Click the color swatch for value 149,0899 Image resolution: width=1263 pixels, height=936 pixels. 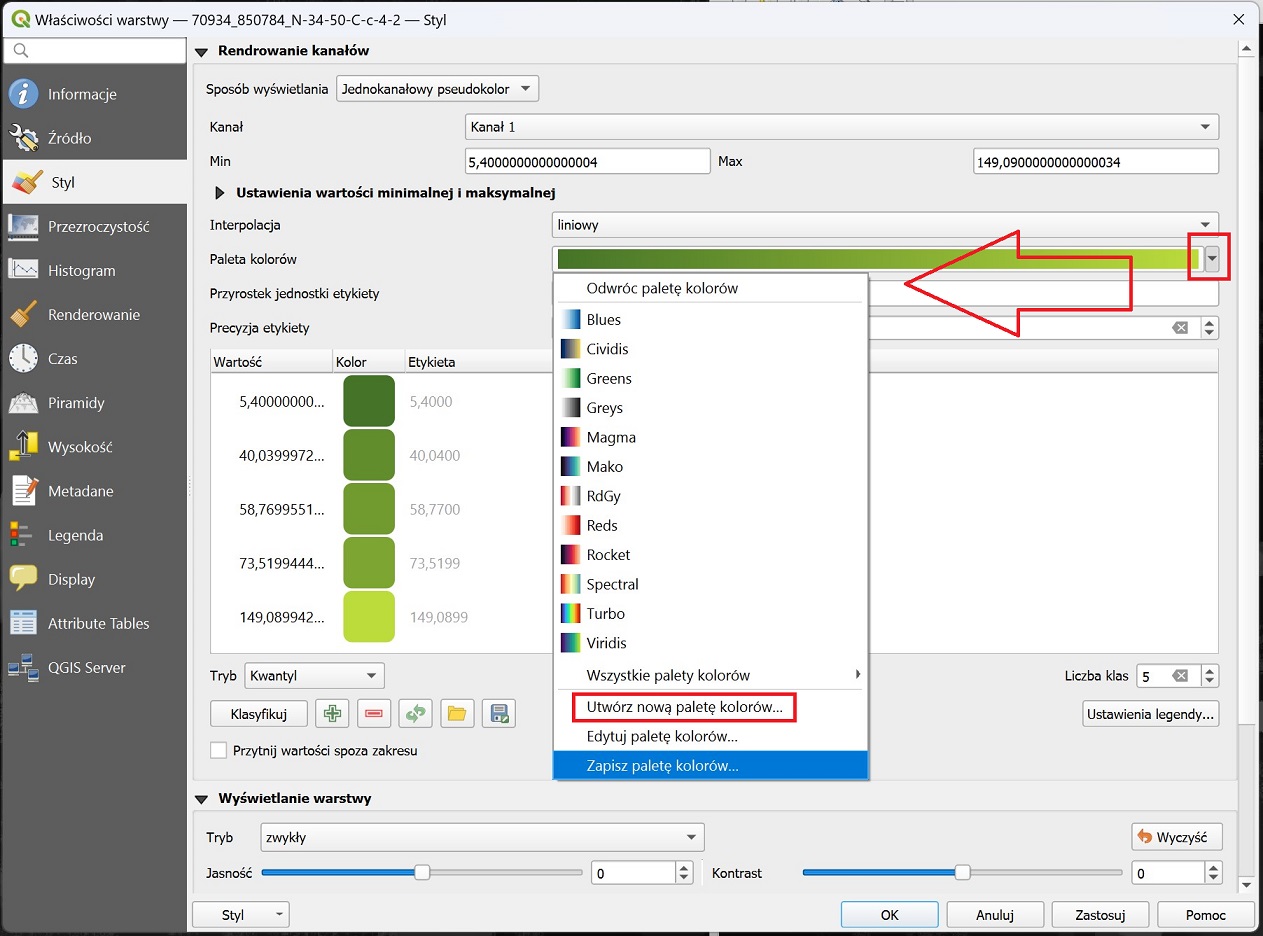tap(369, 617)
